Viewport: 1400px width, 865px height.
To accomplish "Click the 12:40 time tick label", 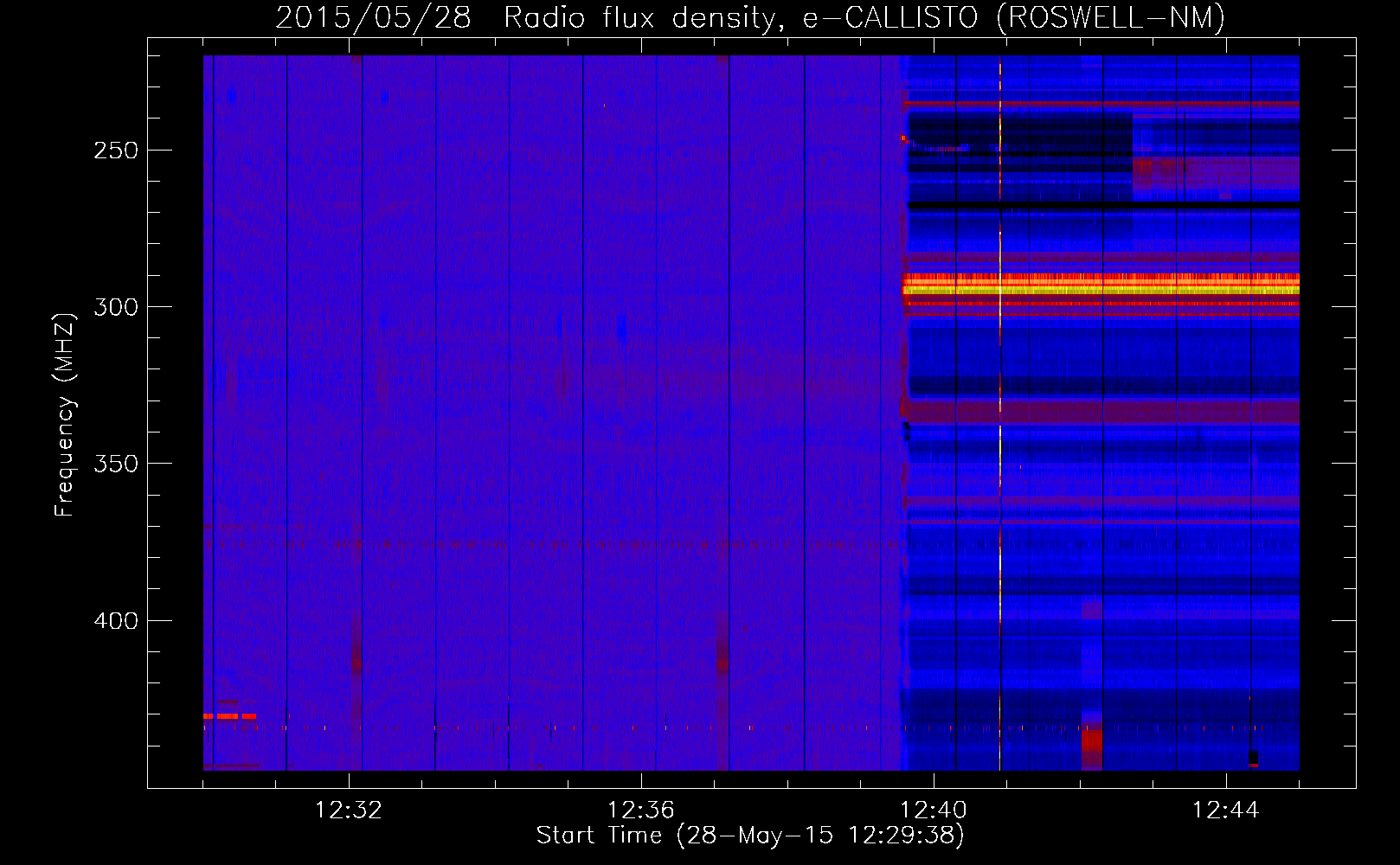I will point(934,811).
